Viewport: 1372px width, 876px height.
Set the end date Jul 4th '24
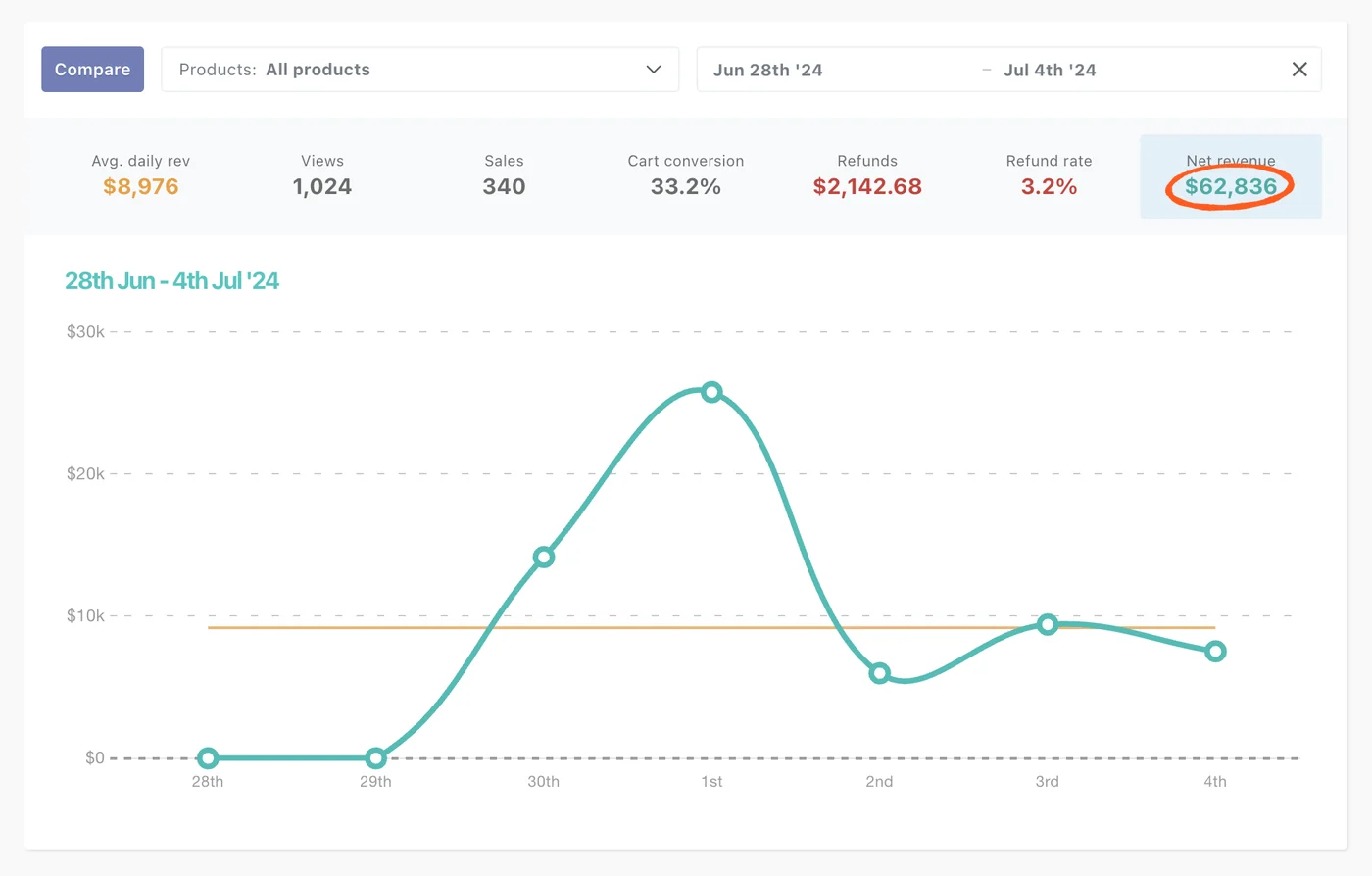(1050, 70)
